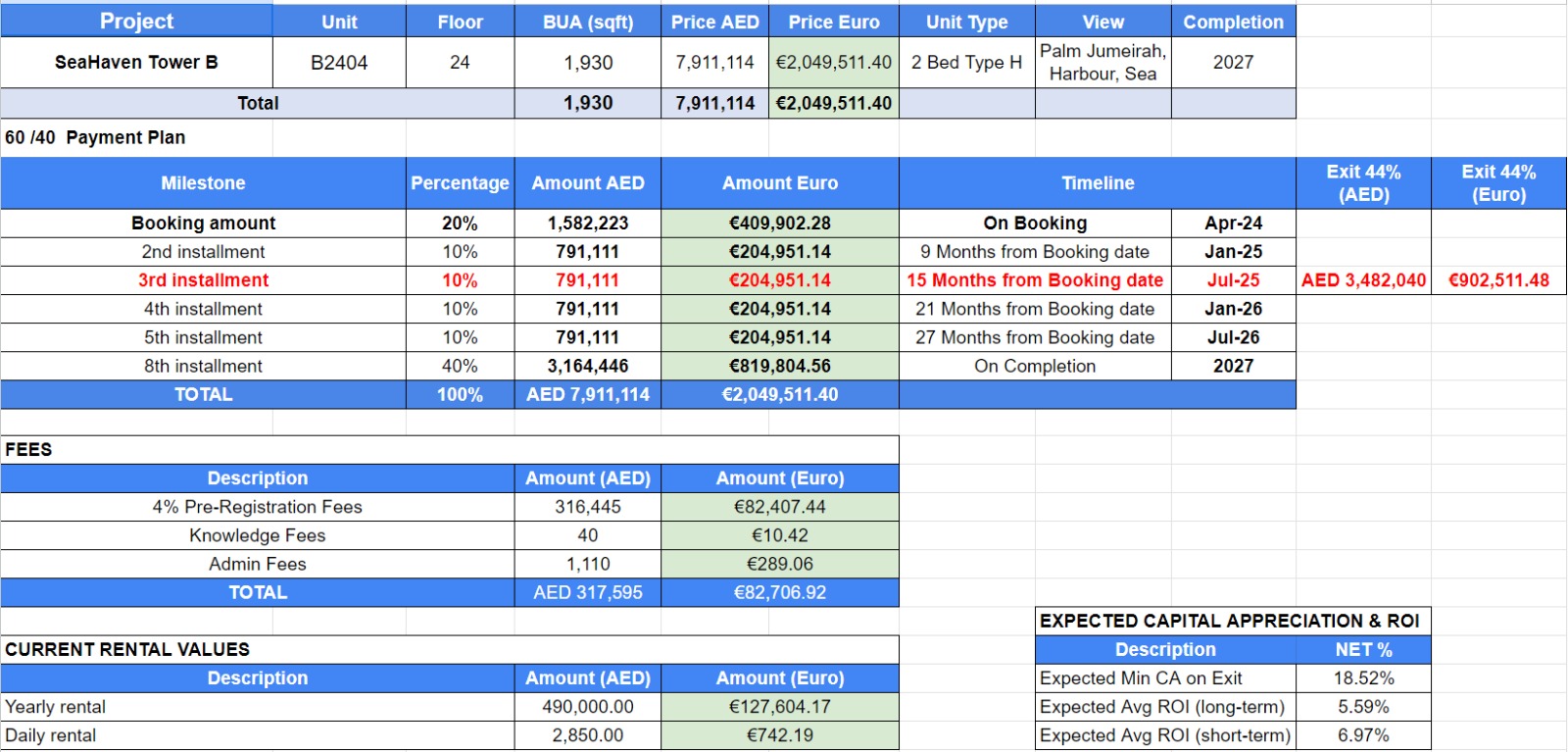Select the €902,511.48 exit value
The height and width of the screenshot is (752, 1568).
(x=1498, y=280)
